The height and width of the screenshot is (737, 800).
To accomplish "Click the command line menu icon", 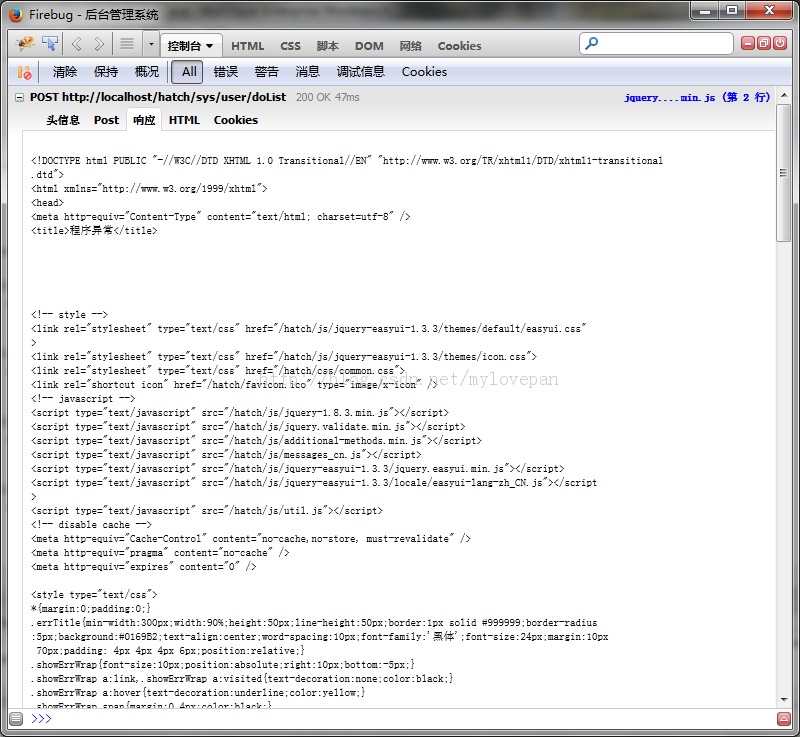I will (x=16, y=719).
